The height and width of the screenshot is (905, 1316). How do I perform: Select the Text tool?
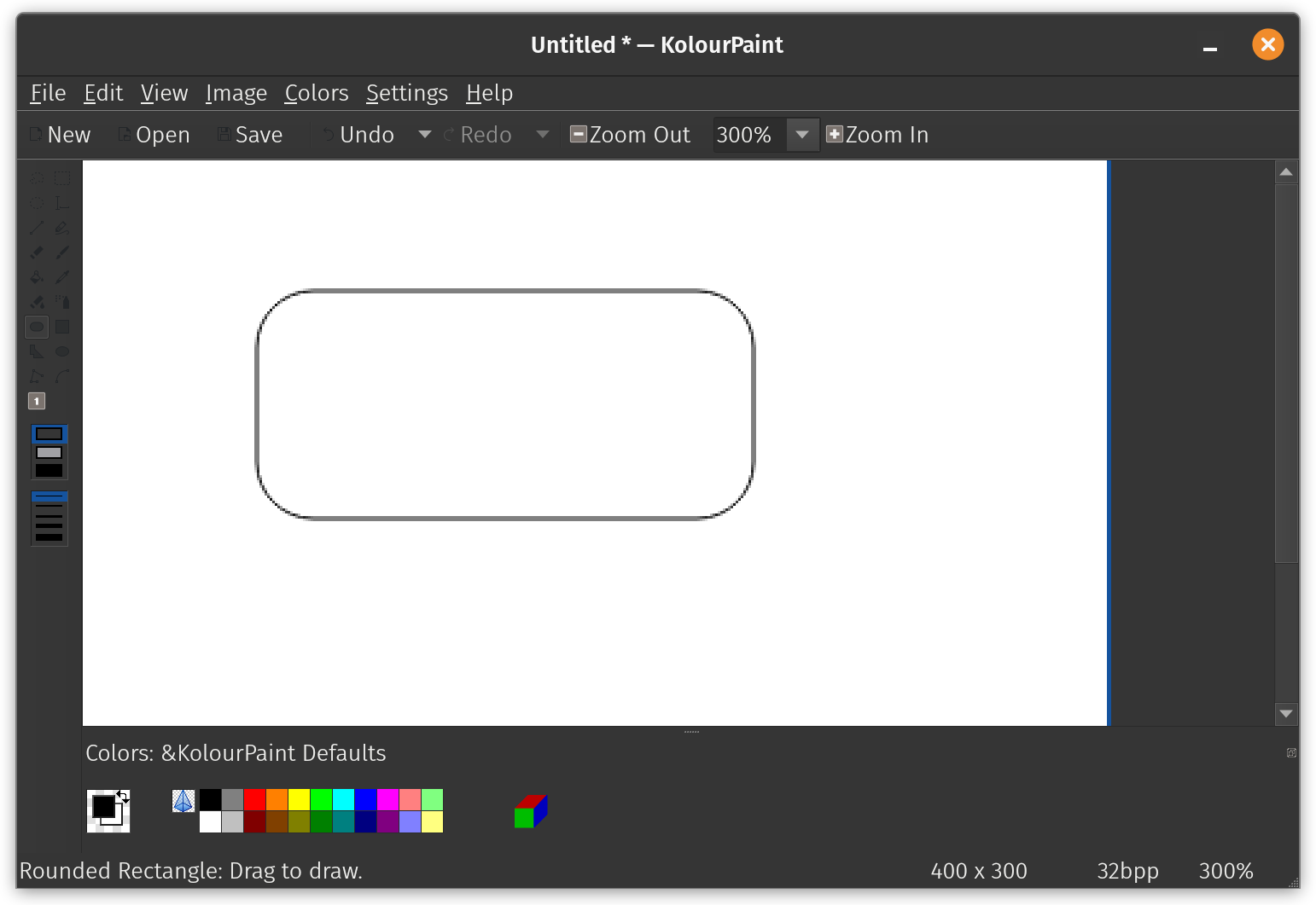tap(62, 203)
